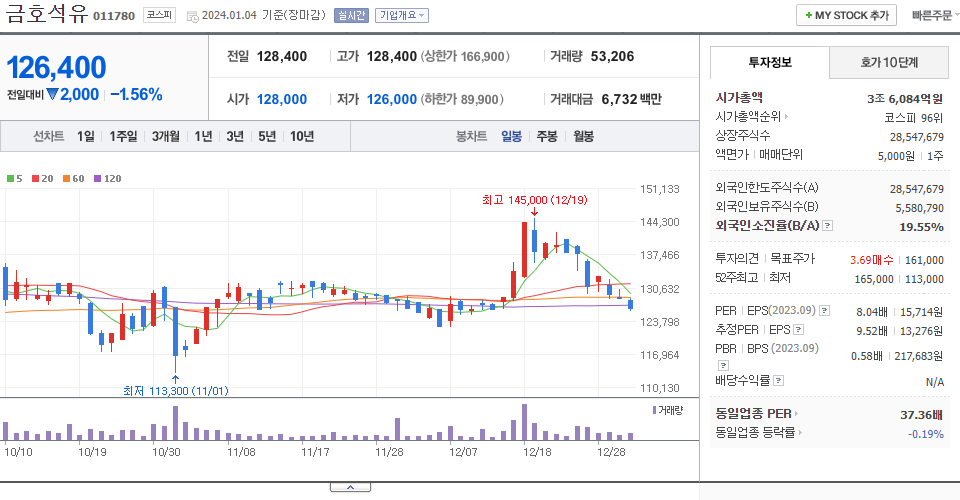The width and height of the screenshot is (960, 500).
Task: Click the -1.56% change rate
Action: tap(136, 94)
